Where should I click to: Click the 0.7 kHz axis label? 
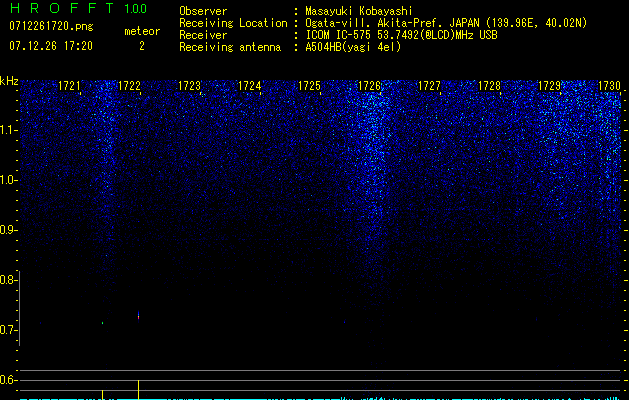coord(8,330)
